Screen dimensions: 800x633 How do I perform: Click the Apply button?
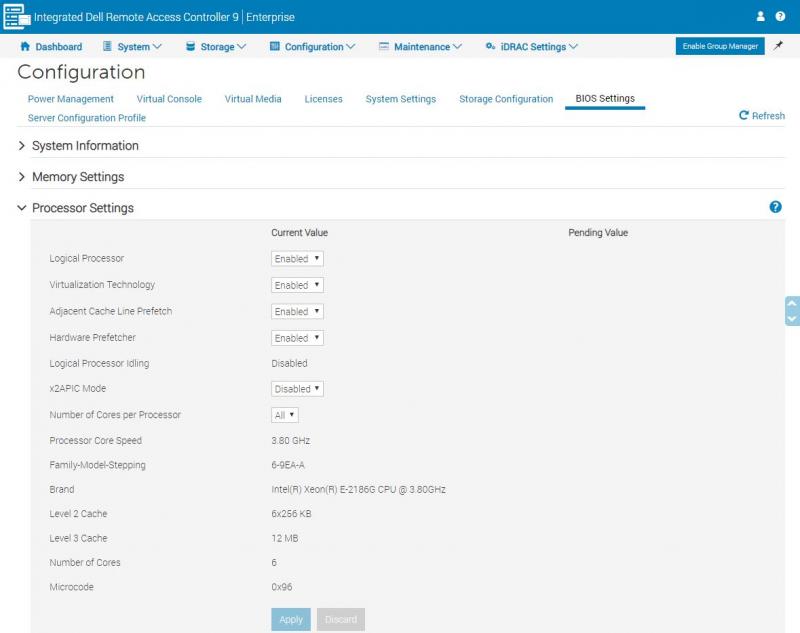click(x=291, y=619)
